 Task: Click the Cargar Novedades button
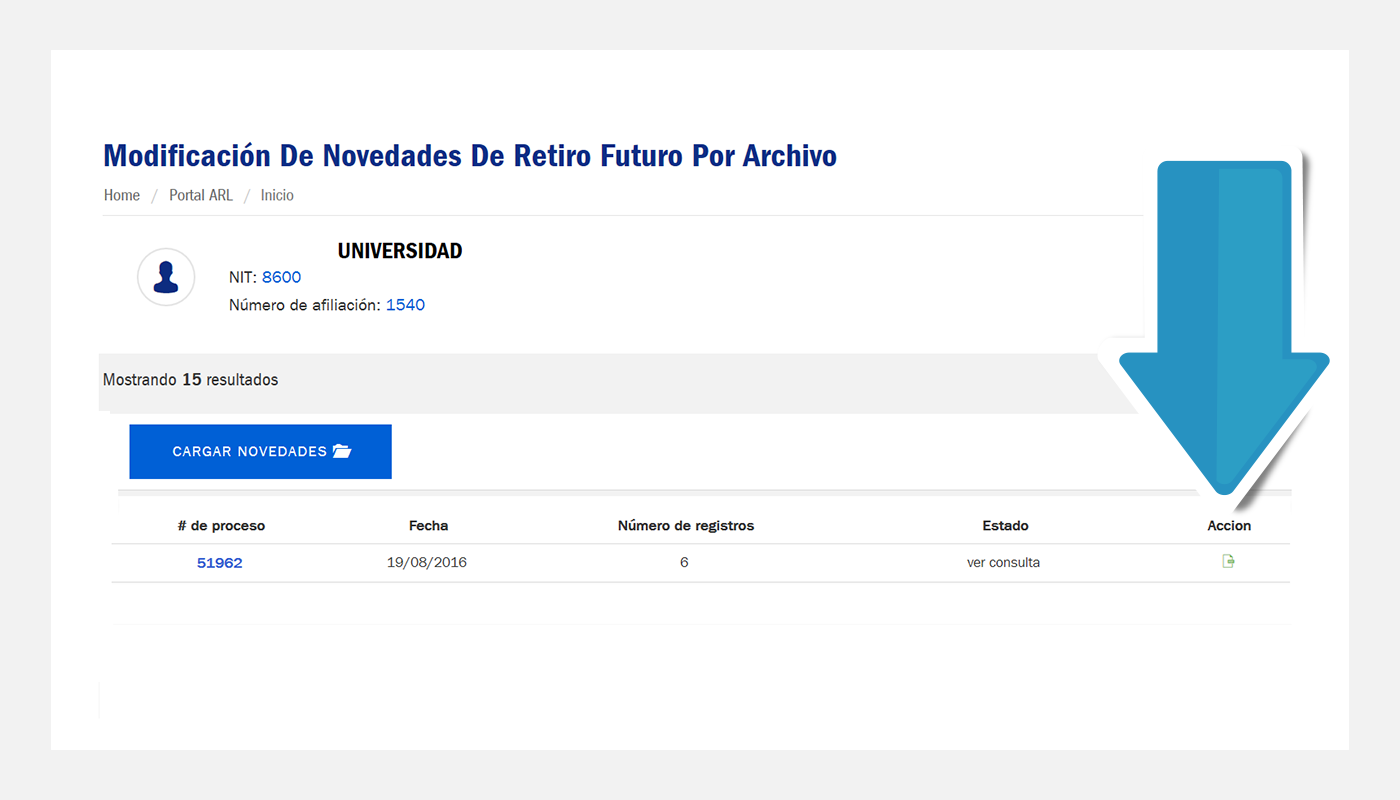click(x=260, y=451)
